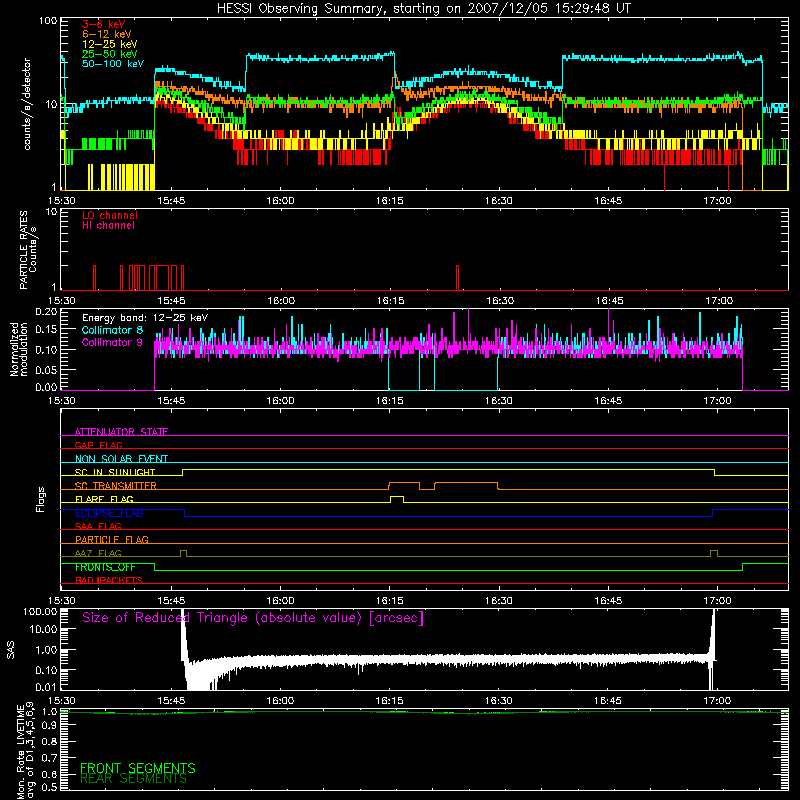Click the lone red particle spike after 16:15
Image resolution: width=800 pixels, height=800 pixels.
coord(457,278)
